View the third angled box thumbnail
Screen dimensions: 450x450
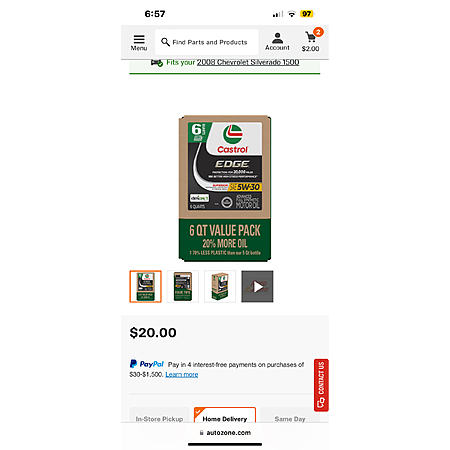tap(220, 286)
